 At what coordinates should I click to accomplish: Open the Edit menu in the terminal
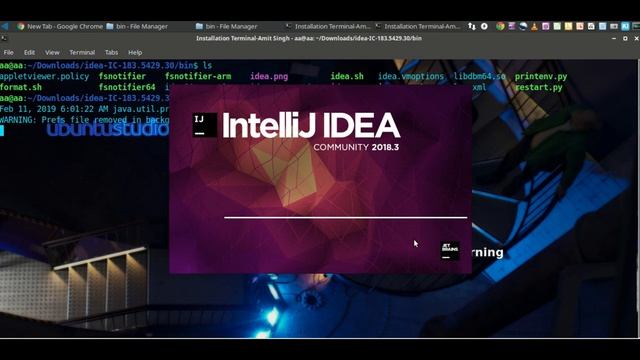29,53
